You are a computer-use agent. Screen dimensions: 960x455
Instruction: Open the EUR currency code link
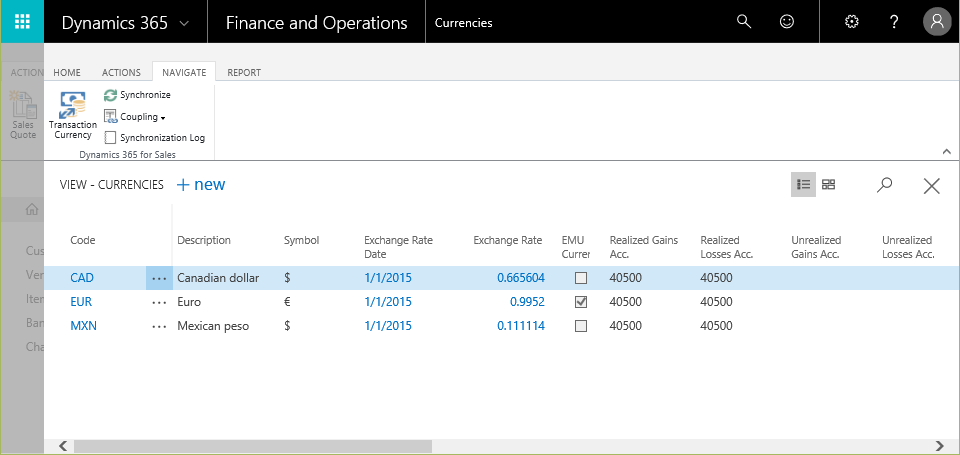click(81, 302)
